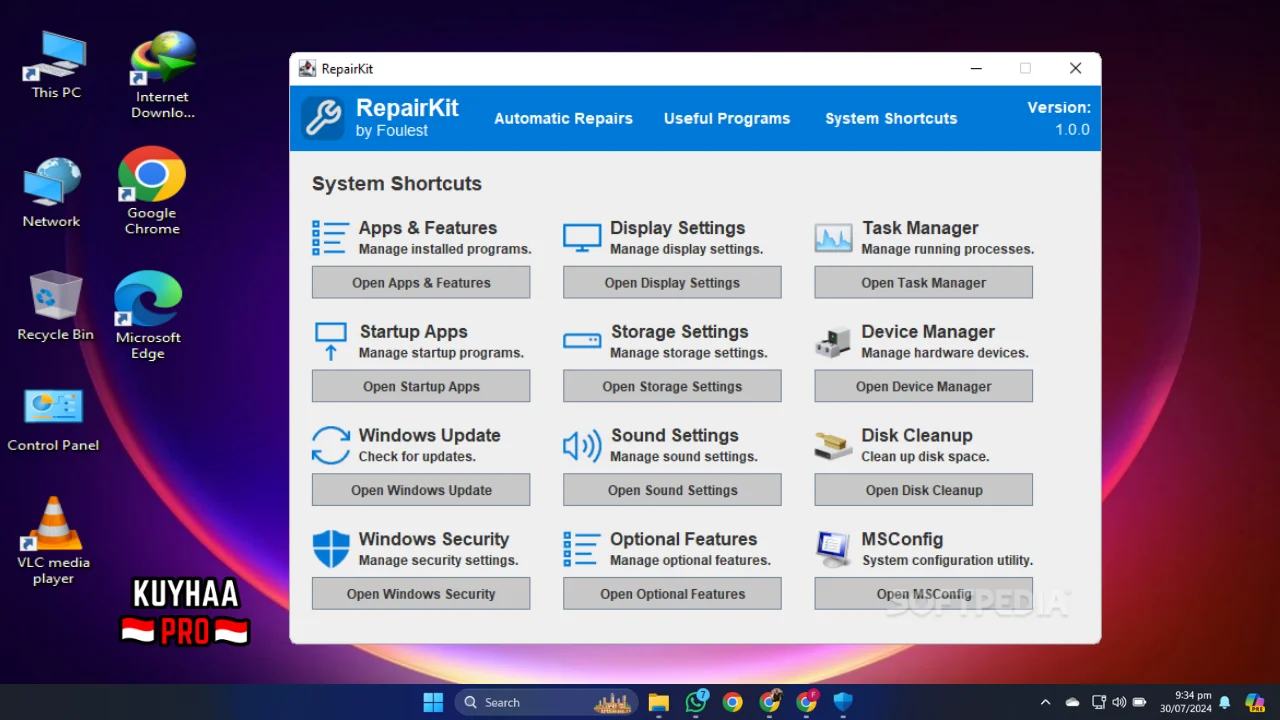Screen dimensions: 1280x720
Task: Click 'Check for updates.' description
Action: click(x=417, y=456)
